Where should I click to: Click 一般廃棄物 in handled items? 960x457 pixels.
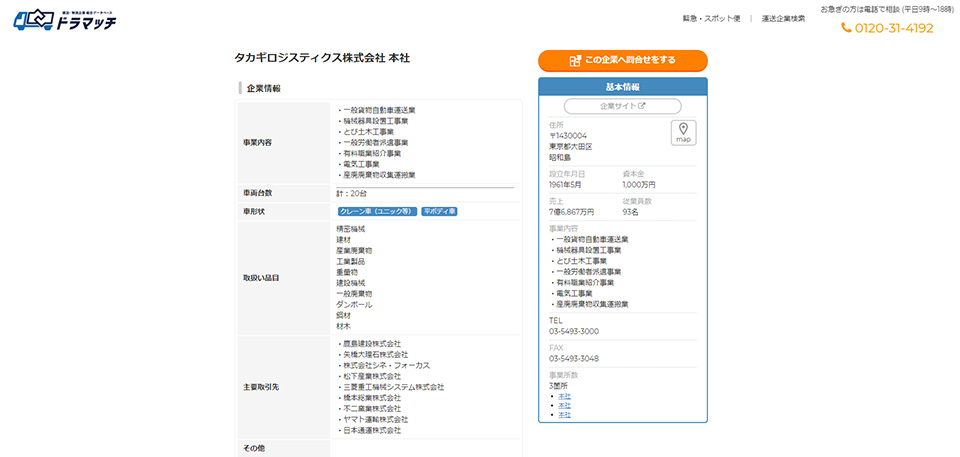pos(354,294)
